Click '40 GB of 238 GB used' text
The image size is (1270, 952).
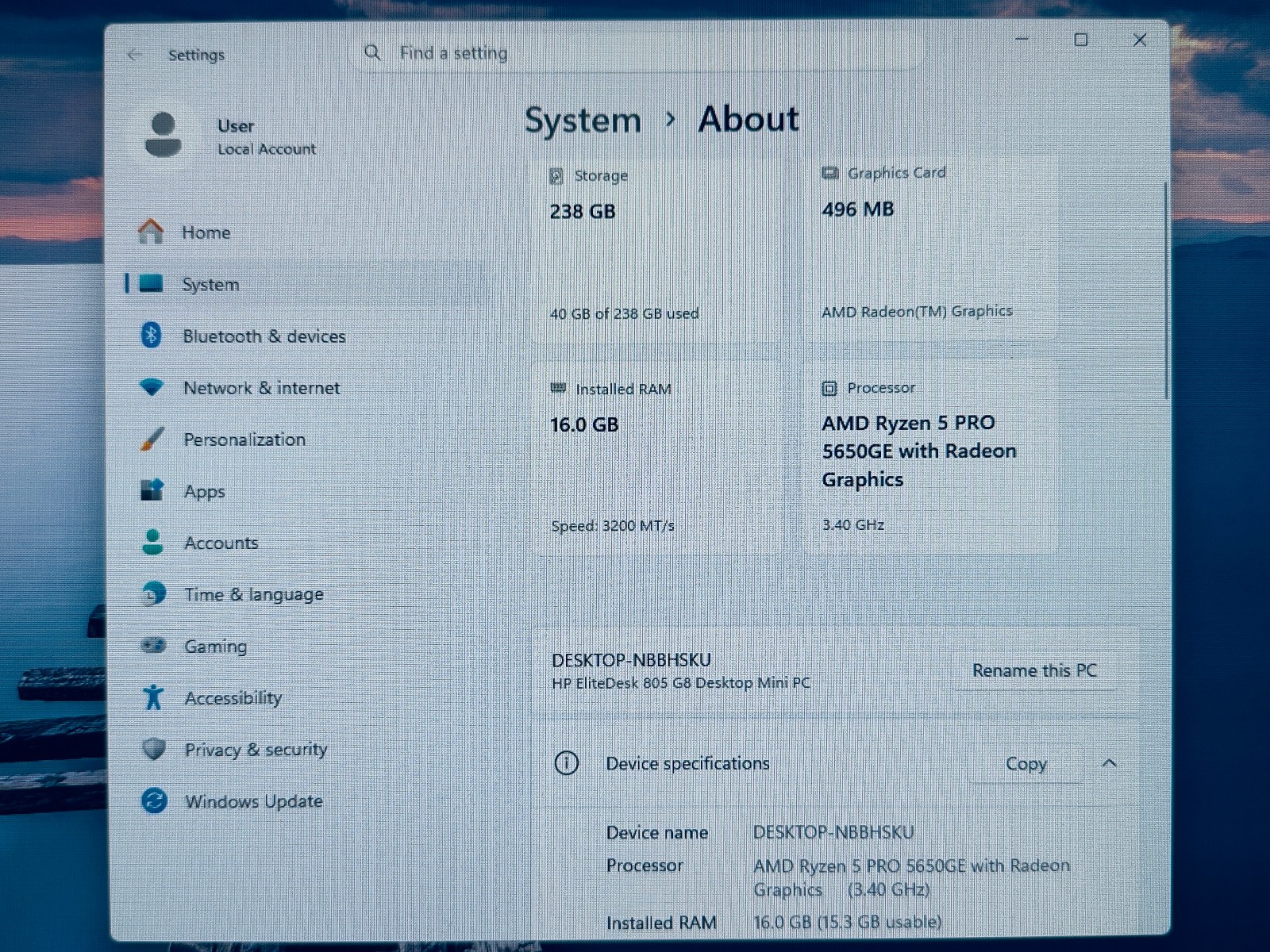coord(624,313)
